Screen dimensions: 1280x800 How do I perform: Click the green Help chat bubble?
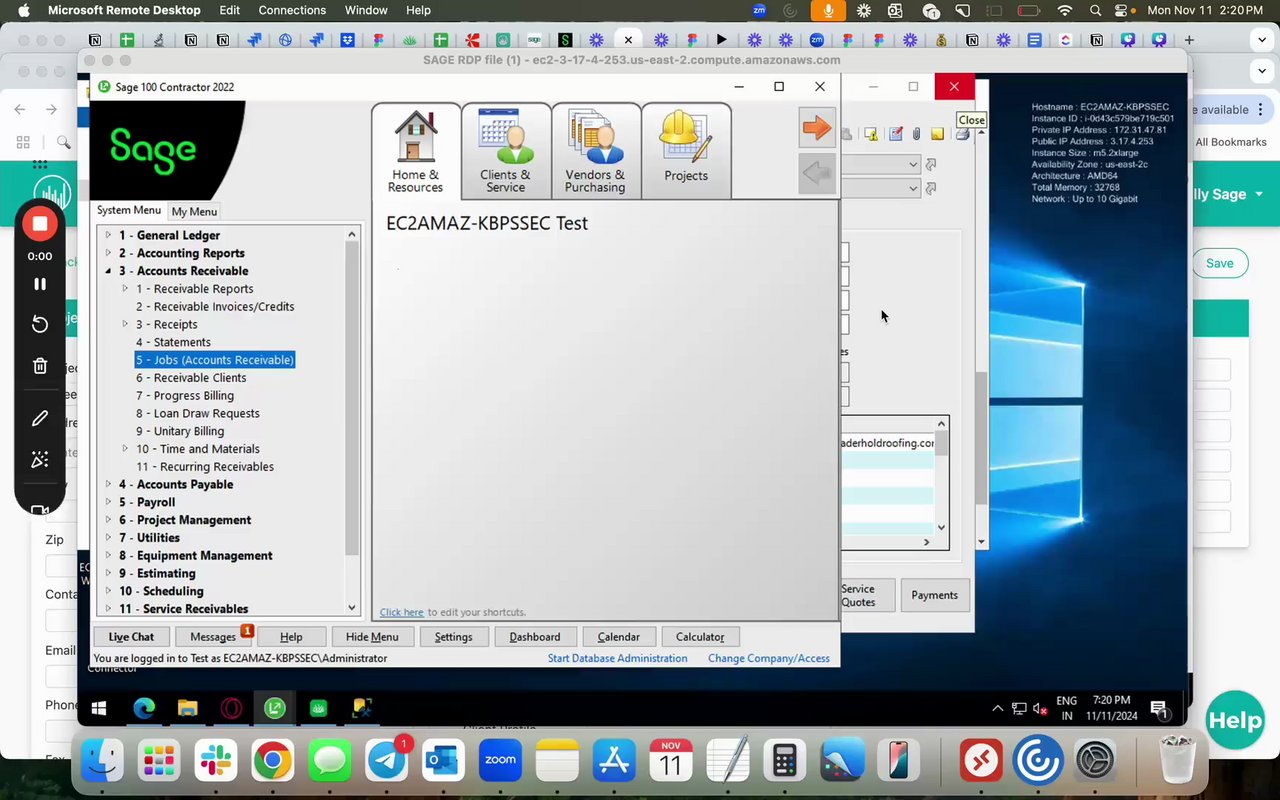point(1235,720)
